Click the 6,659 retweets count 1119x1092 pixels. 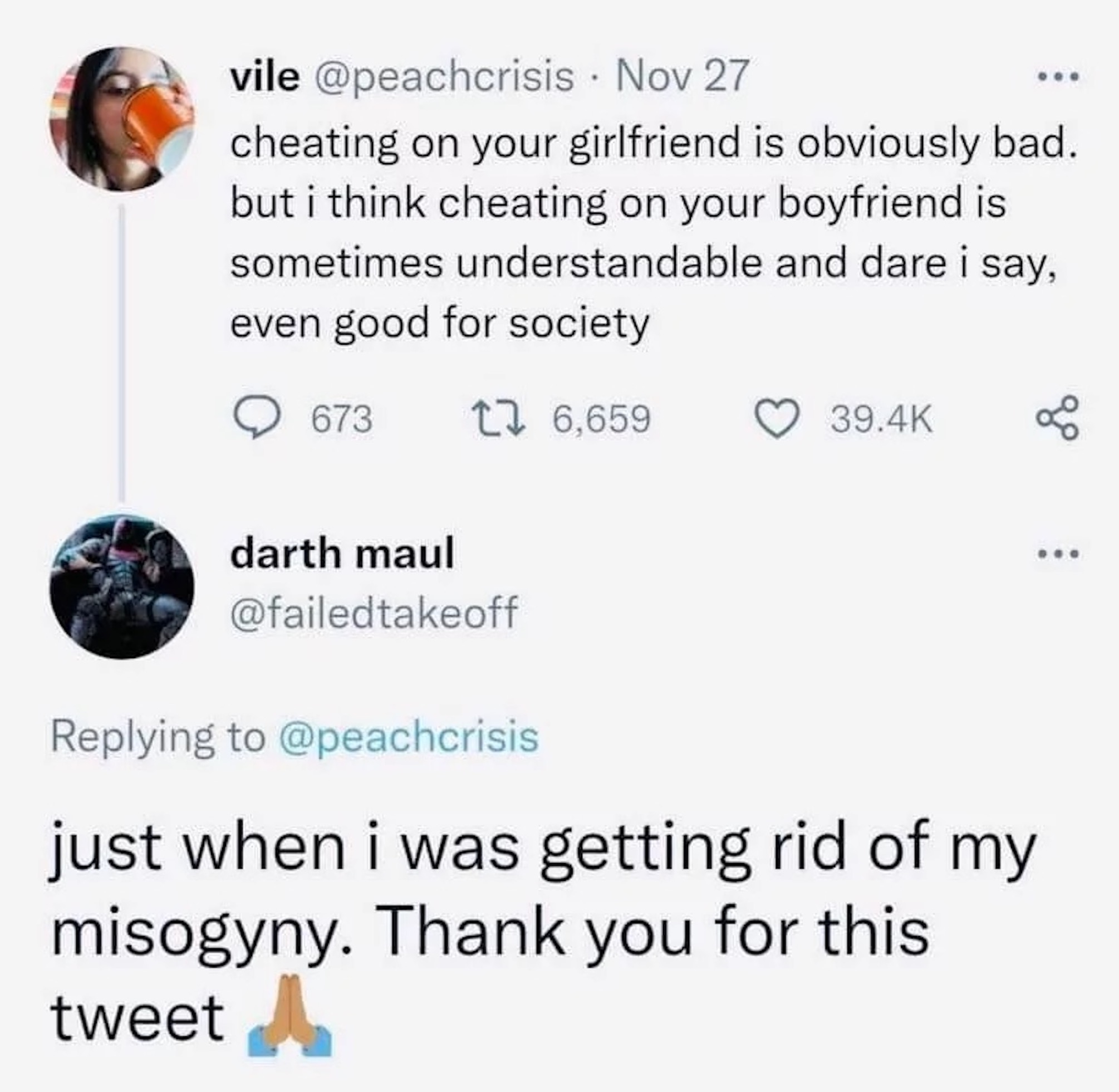coord(601,419)
